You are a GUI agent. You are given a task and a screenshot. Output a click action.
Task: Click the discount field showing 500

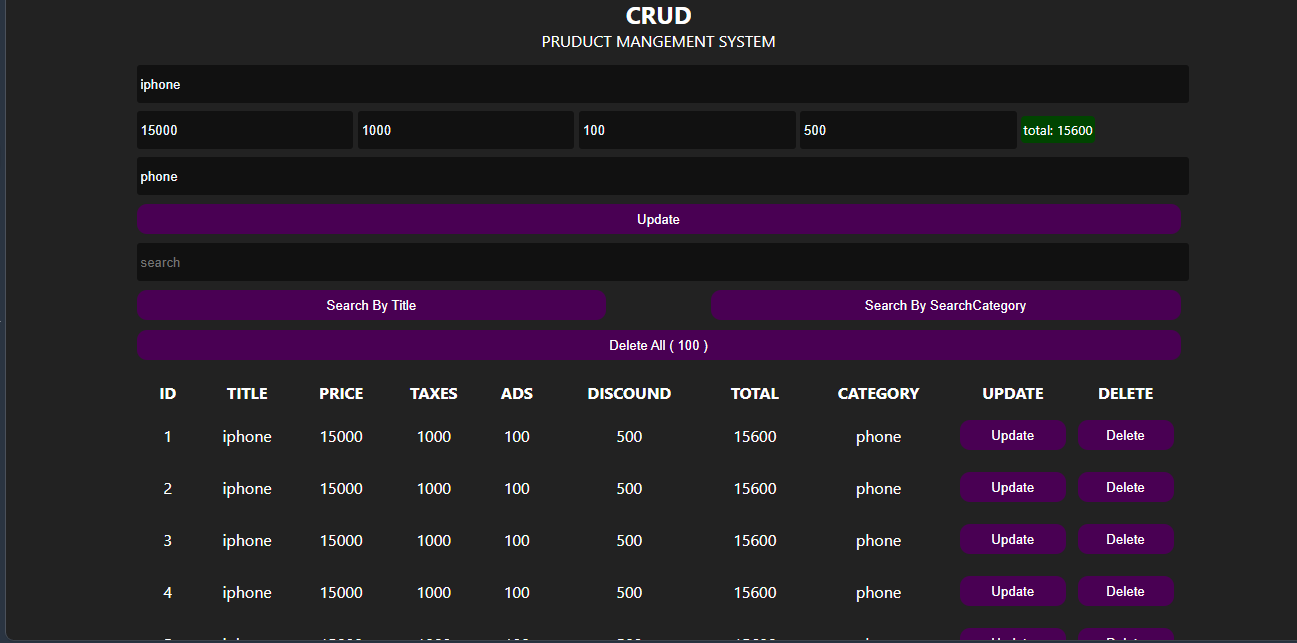coord(908,130)
